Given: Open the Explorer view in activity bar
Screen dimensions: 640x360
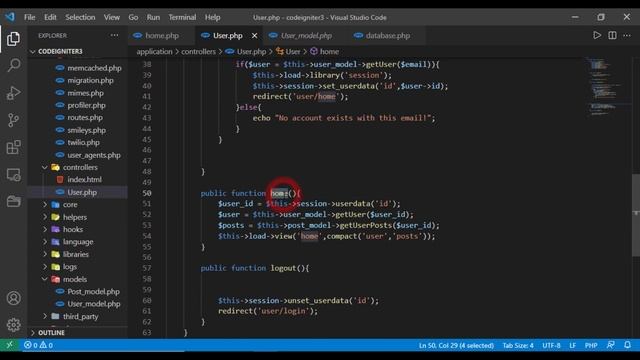Looking at the screenshot, I should 13,39.
